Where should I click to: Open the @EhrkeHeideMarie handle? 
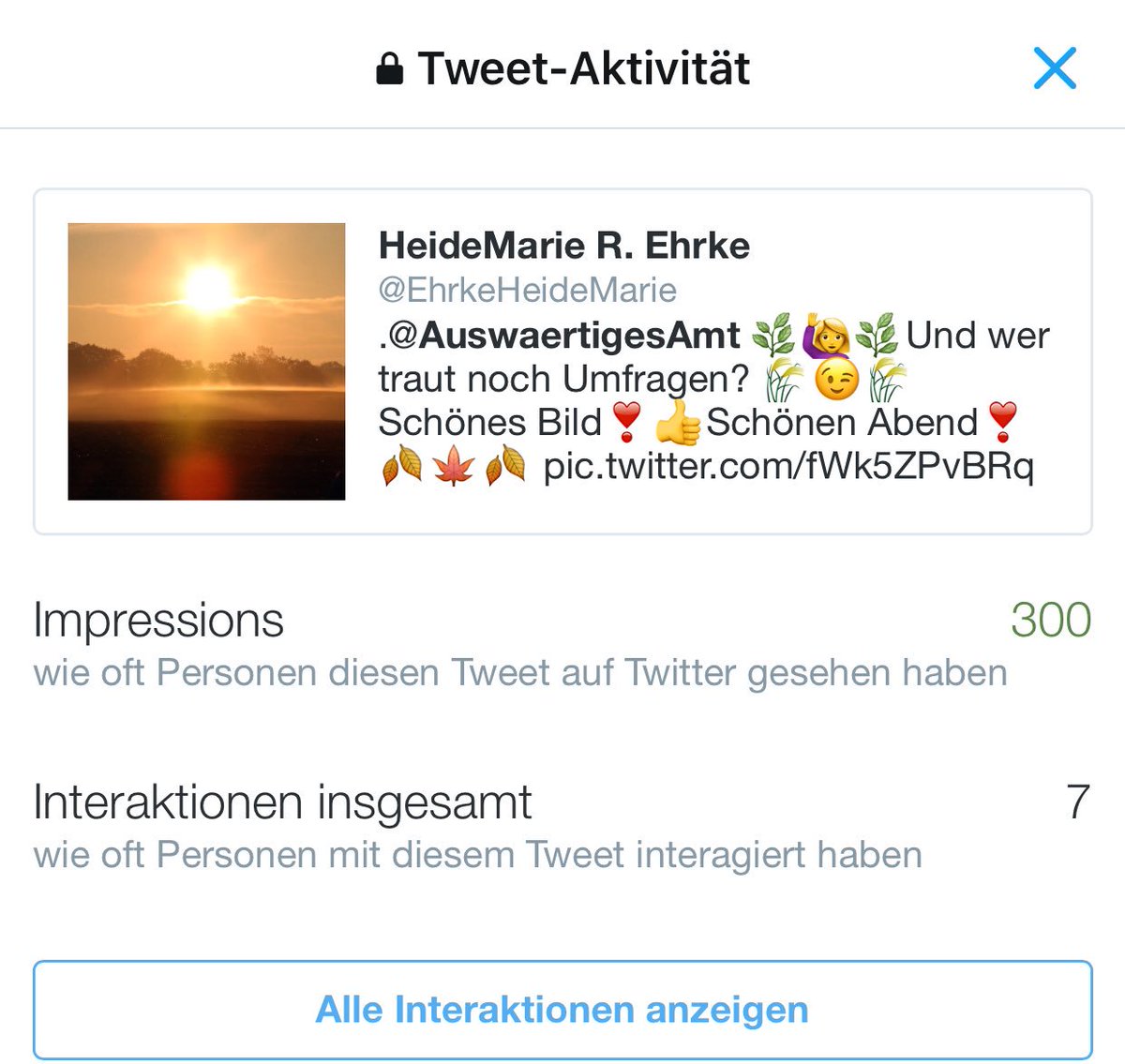527,290
